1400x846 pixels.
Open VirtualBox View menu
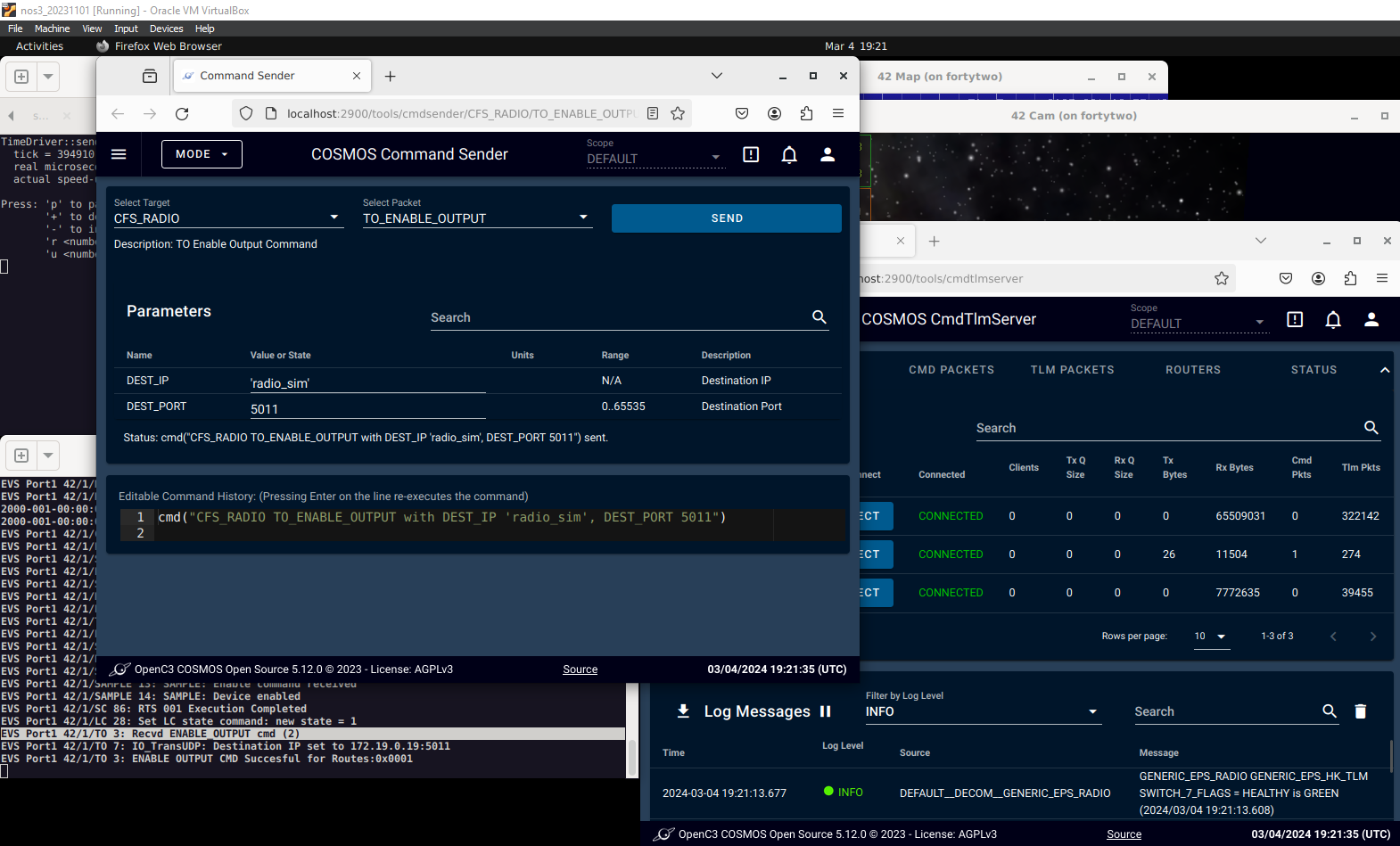point(92,29)
